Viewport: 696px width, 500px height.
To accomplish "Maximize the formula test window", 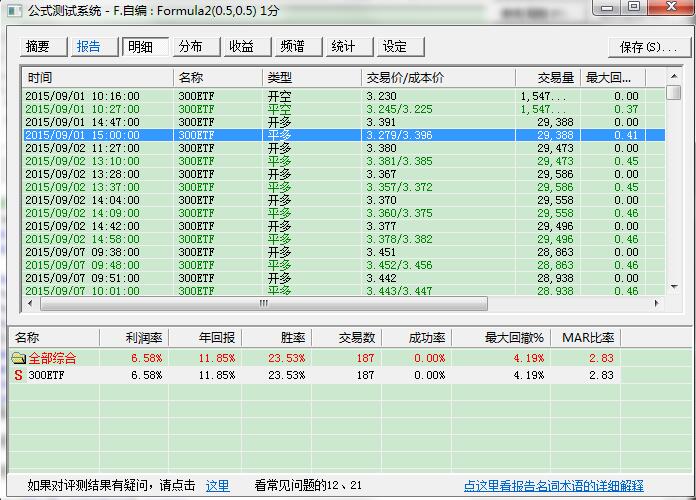I will (635, 8).
